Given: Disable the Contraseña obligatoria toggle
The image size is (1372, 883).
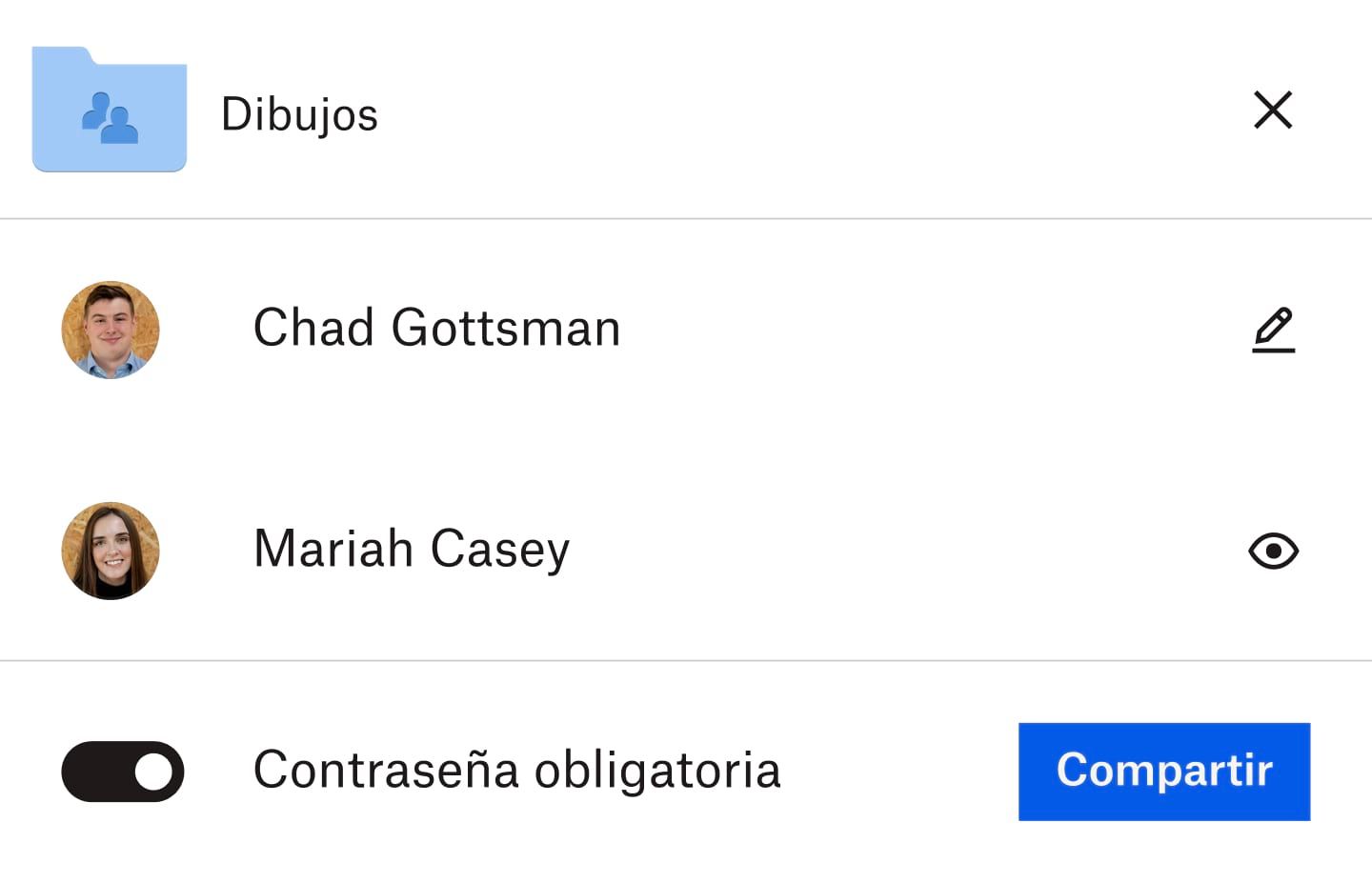Looking at the screenshot, I should pyautogui.click(x=122, y=772).
